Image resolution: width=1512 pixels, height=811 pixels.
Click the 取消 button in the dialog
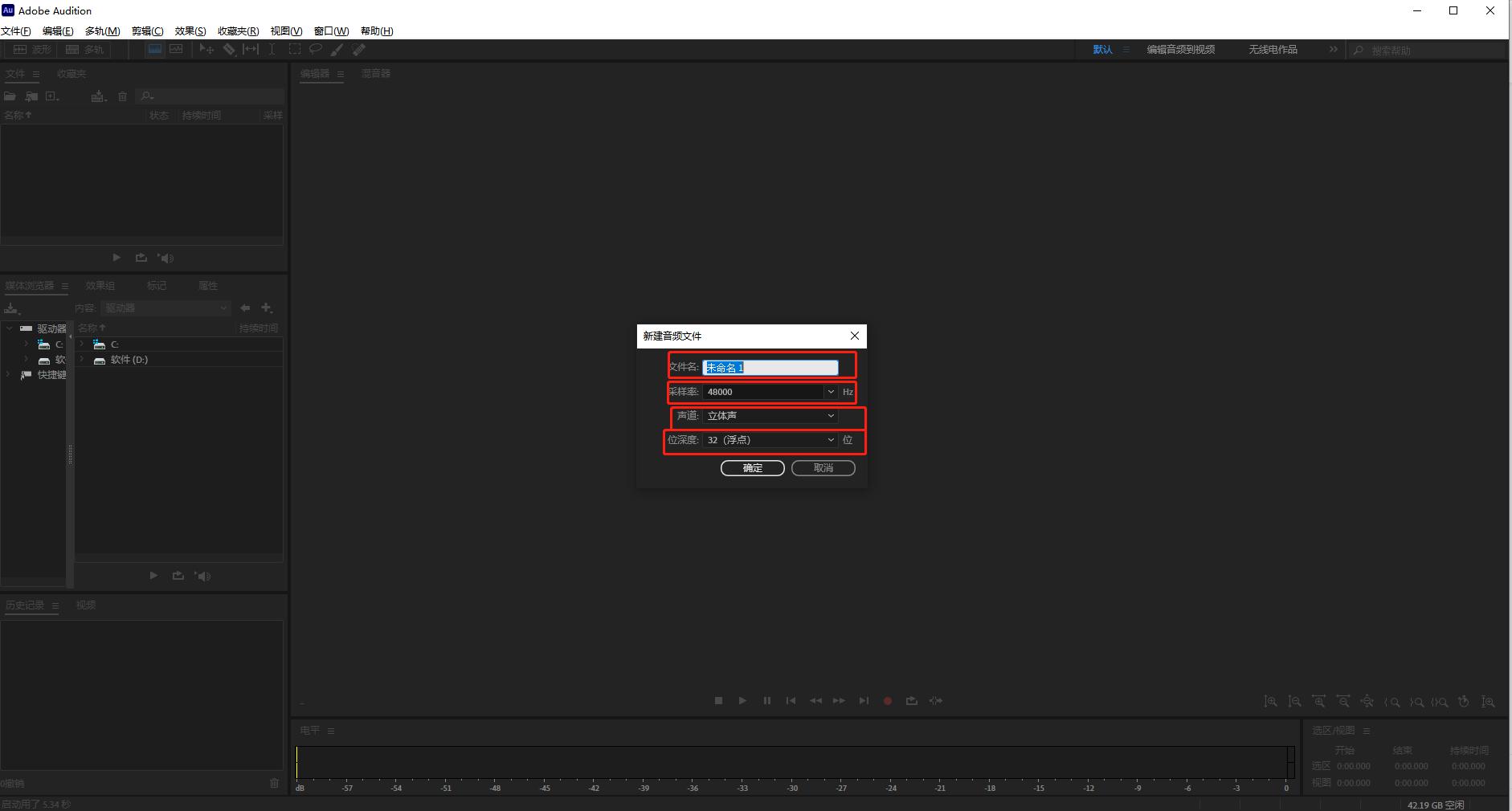[x=823, y=468]
